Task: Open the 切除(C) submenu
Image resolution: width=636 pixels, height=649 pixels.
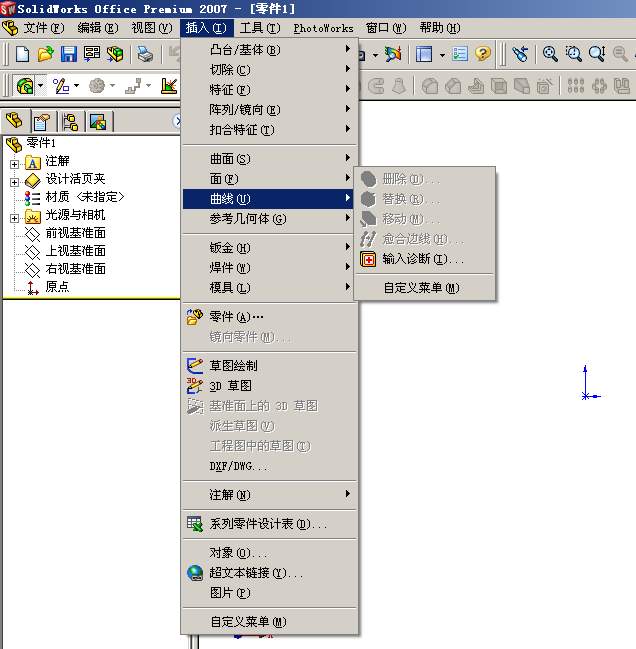Action: coord(269,70)
